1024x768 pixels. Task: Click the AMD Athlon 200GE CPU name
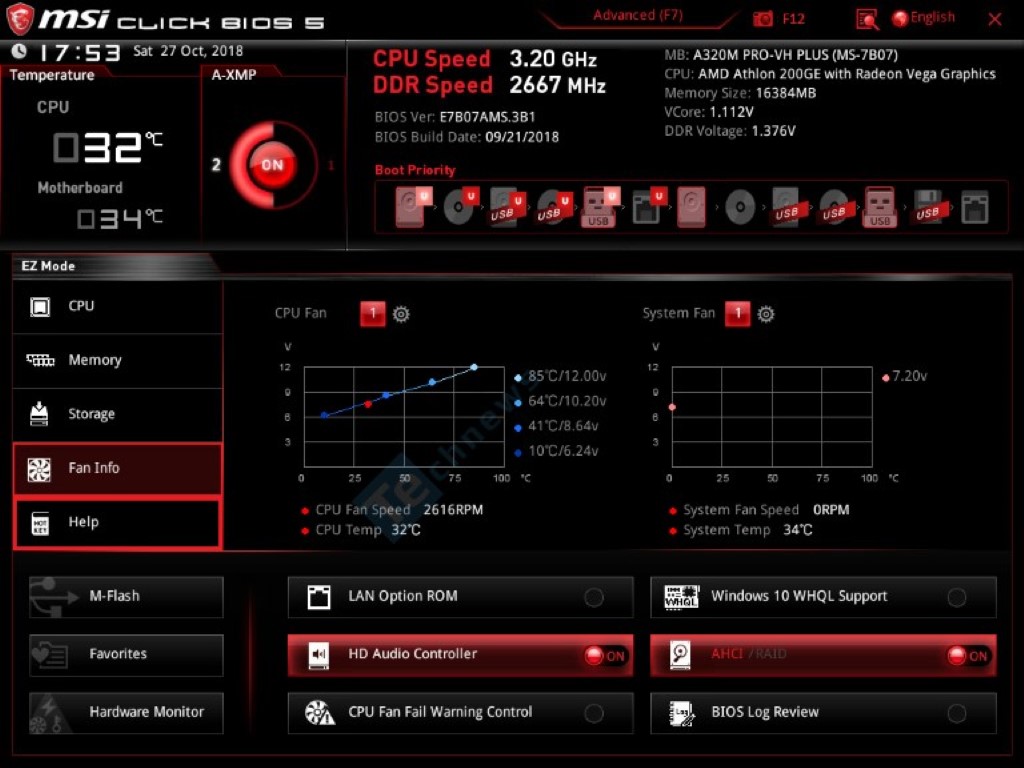tap(847, 74)
